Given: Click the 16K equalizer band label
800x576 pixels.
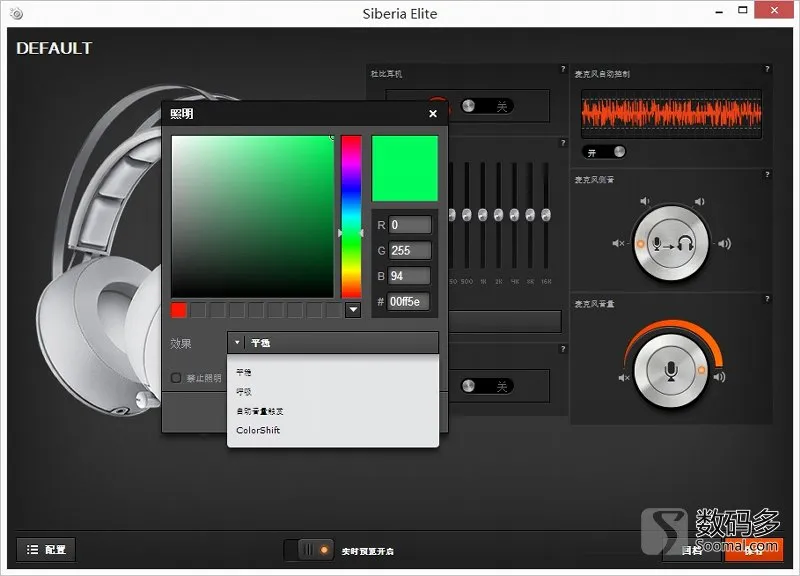Looking at the screenshot, I should pyautogui.click(x=546, y=282).
